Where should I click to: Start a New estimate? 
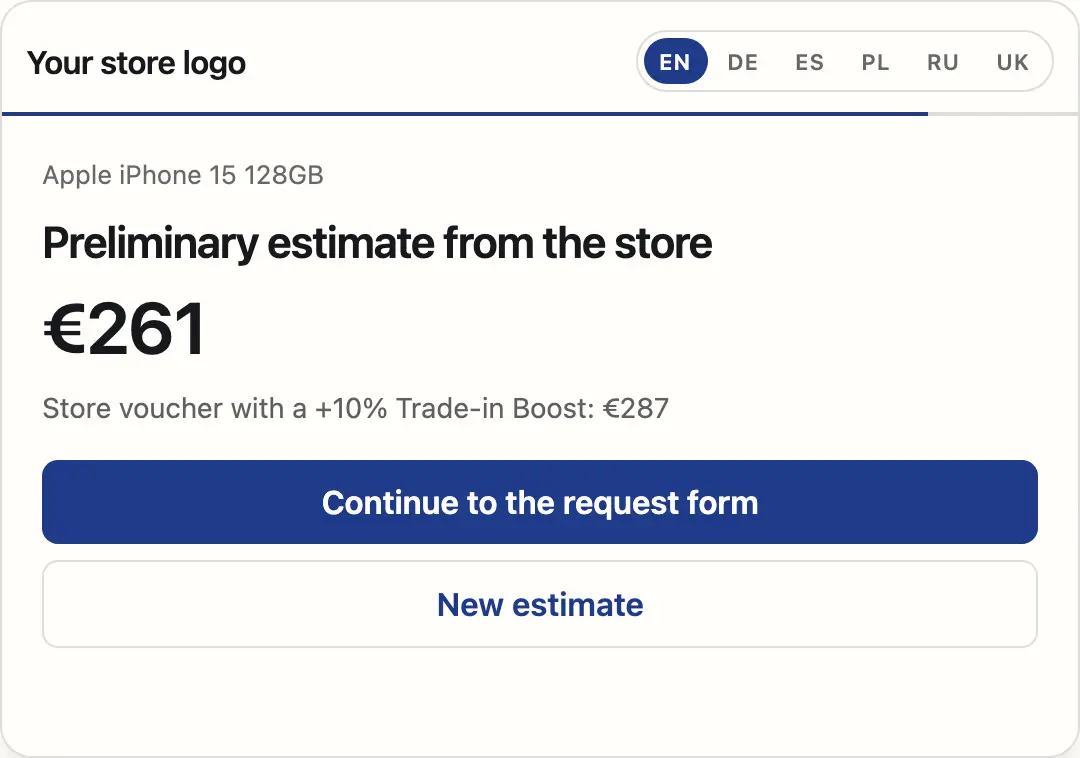tap(540, 604)
